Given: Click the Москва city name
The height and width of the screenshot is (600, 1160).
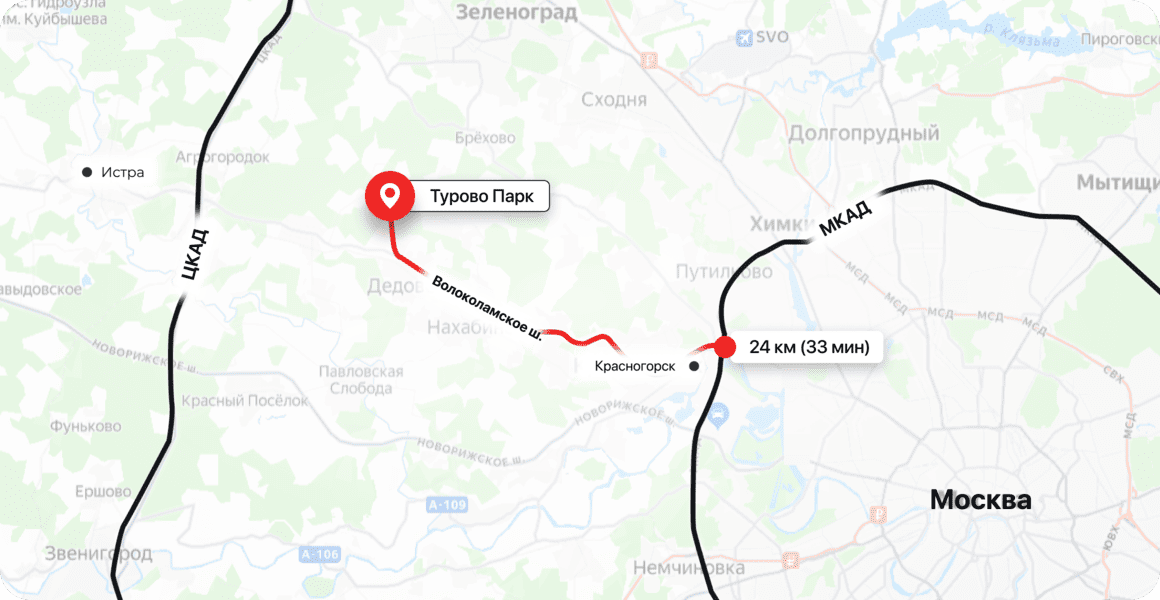Looking at the screenshot, I should (980, 500).
